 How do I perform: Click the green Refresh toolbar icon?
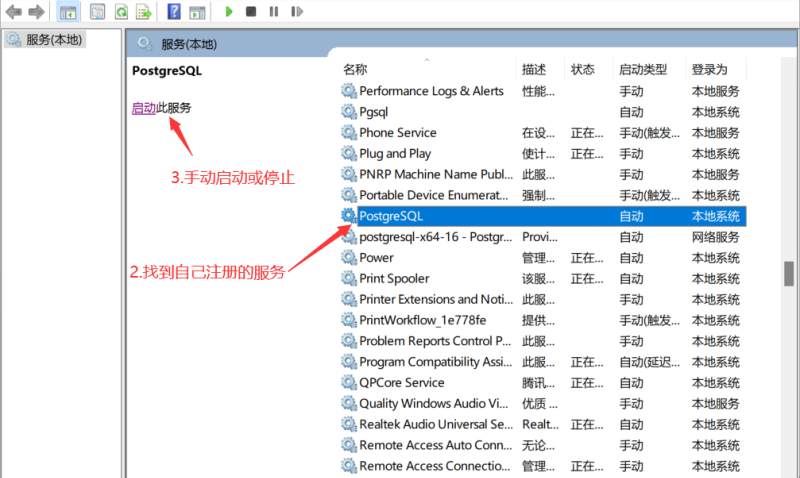pyautogui.click(x=121, y=11)
